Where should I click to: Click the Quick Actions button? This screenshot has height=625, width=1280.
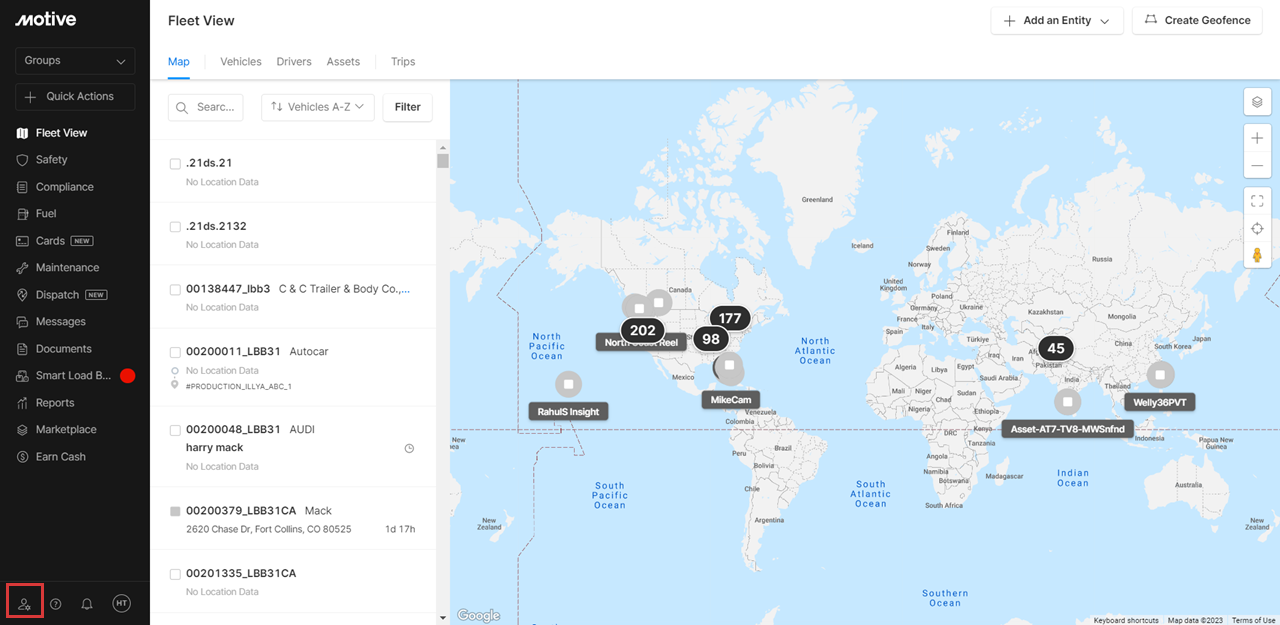tap(75, 97)
